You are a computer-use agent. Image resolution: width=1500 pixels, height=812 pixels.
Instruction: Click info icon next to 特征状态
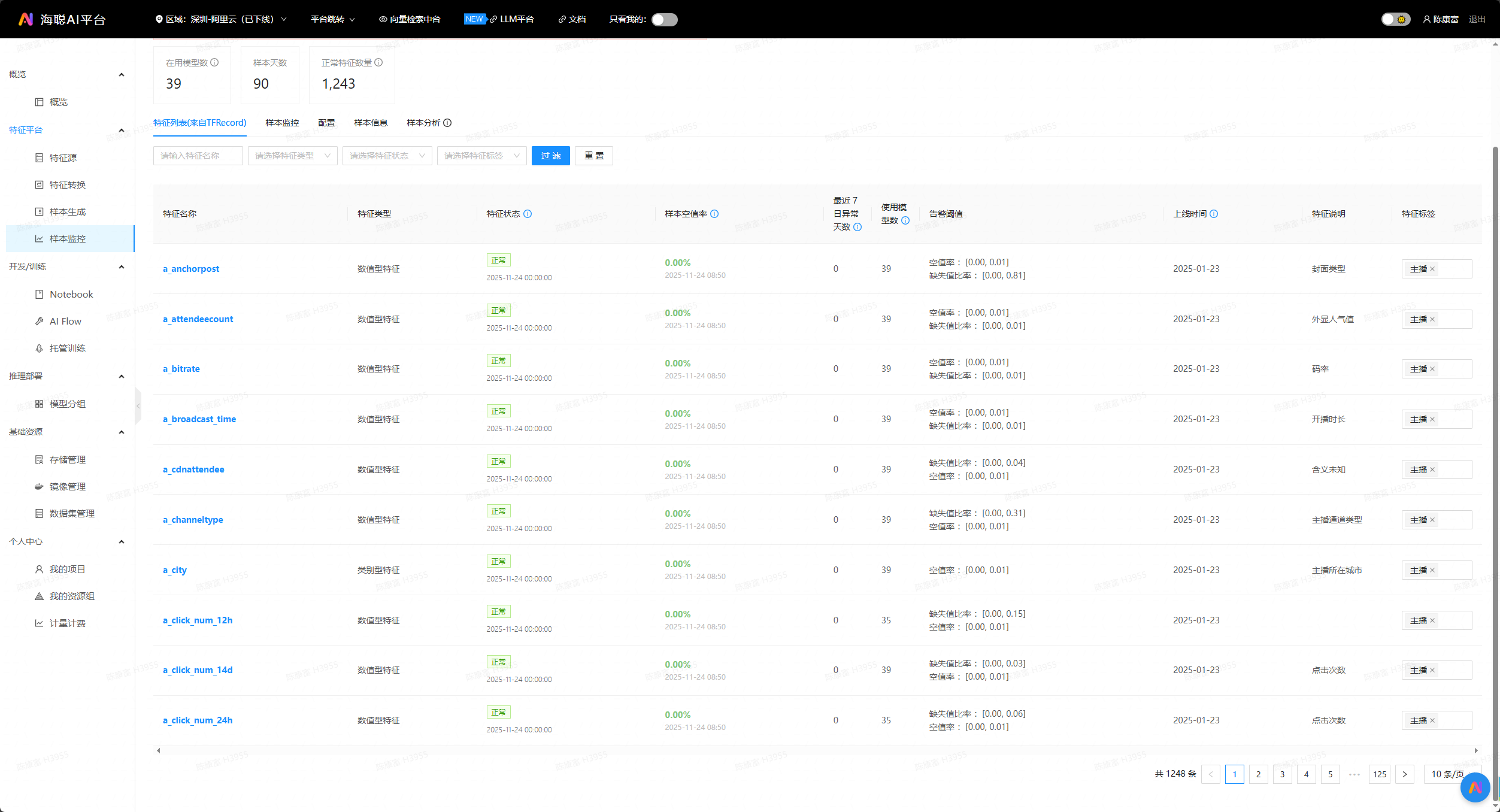[528, 214]
